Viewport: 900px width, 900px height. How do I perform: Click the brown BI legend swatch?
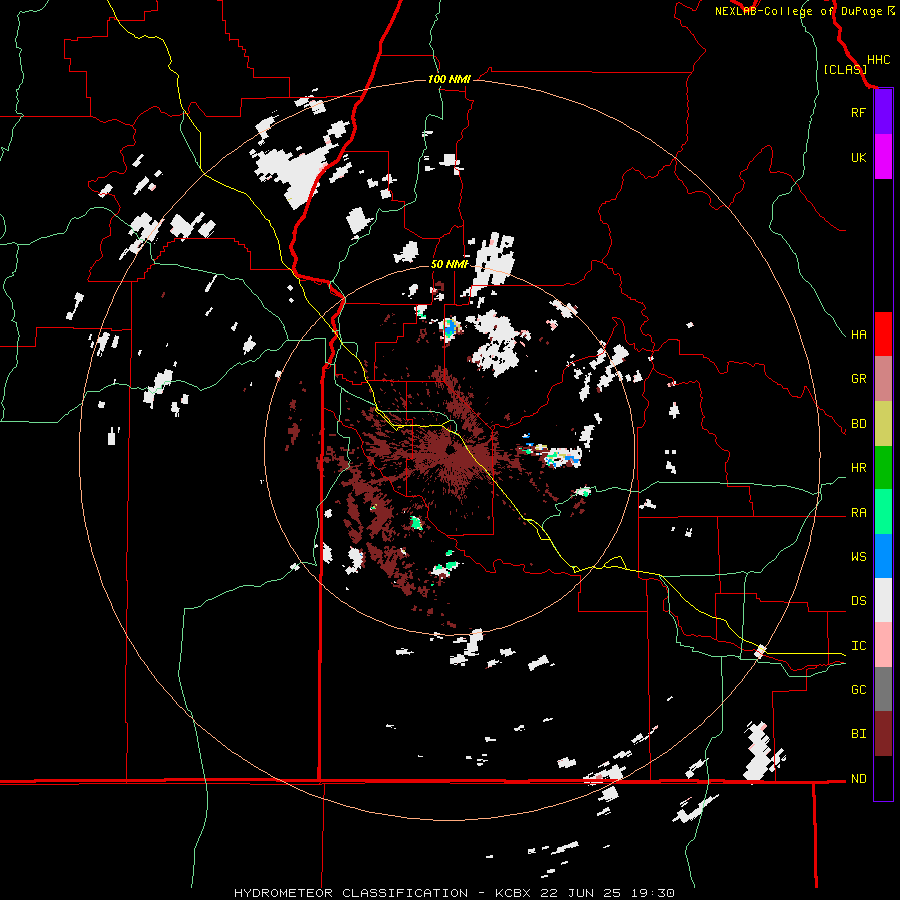[x=883, y=734]
